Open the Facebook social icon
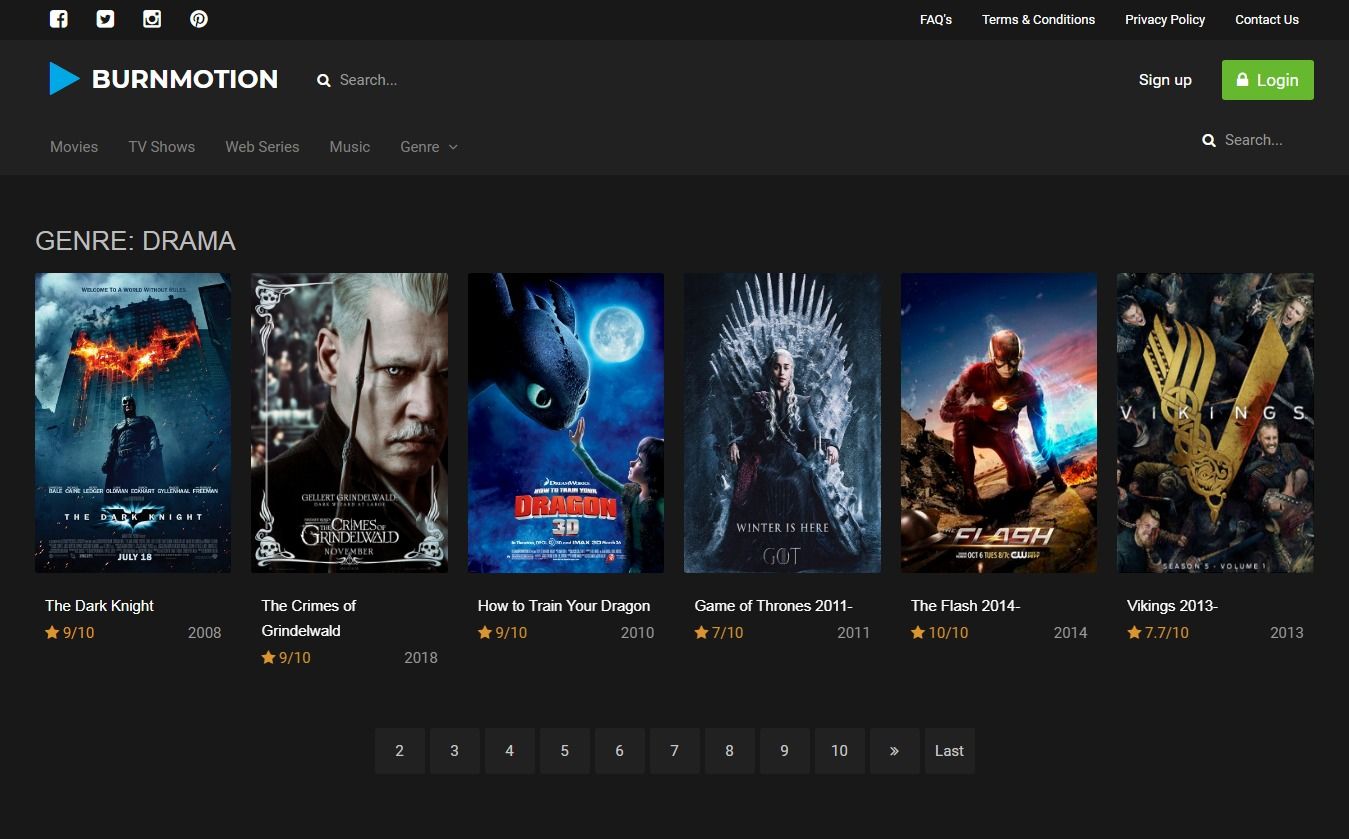The width and height of the screenshot is (1349, 839). tap(58, 19)
